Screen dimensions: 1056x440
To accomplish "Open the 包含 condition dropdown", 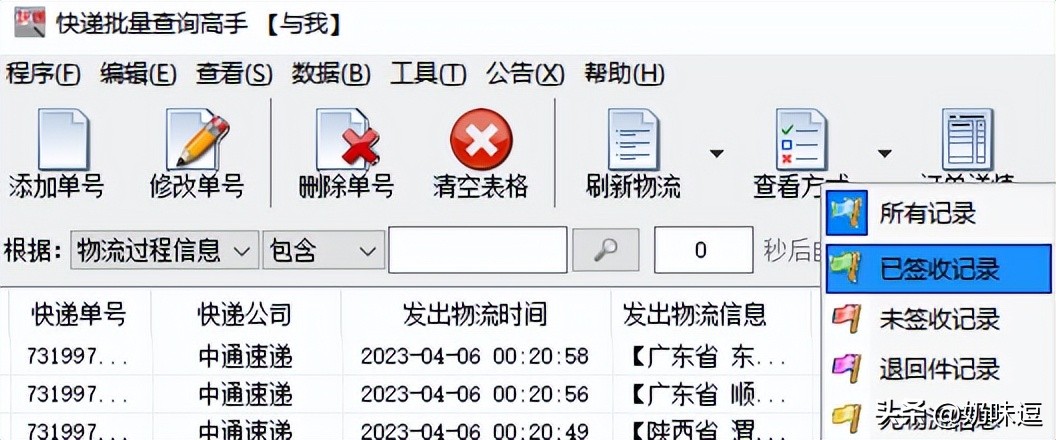I will click(324, 251).
